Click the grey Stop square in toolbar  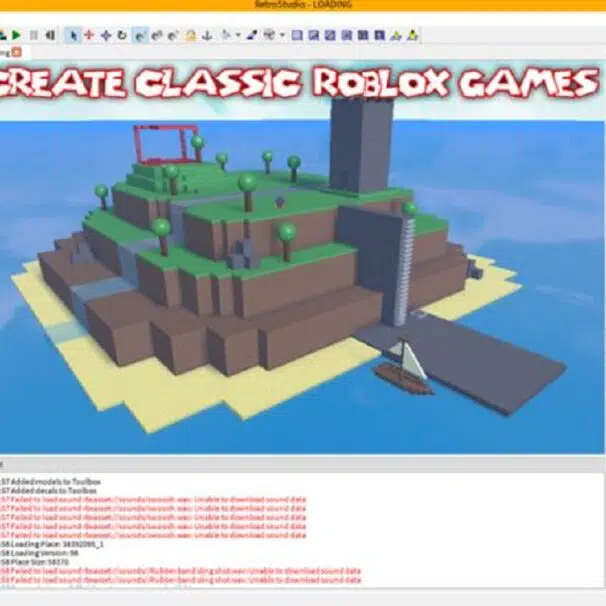34,35
